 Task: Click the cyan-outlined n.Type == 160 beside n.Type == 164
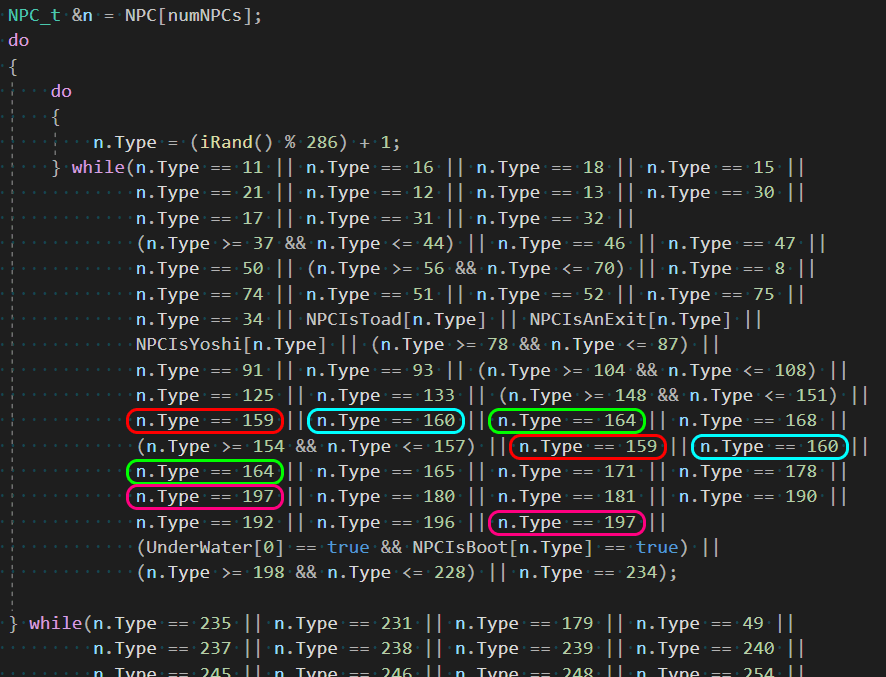[385, 421]
